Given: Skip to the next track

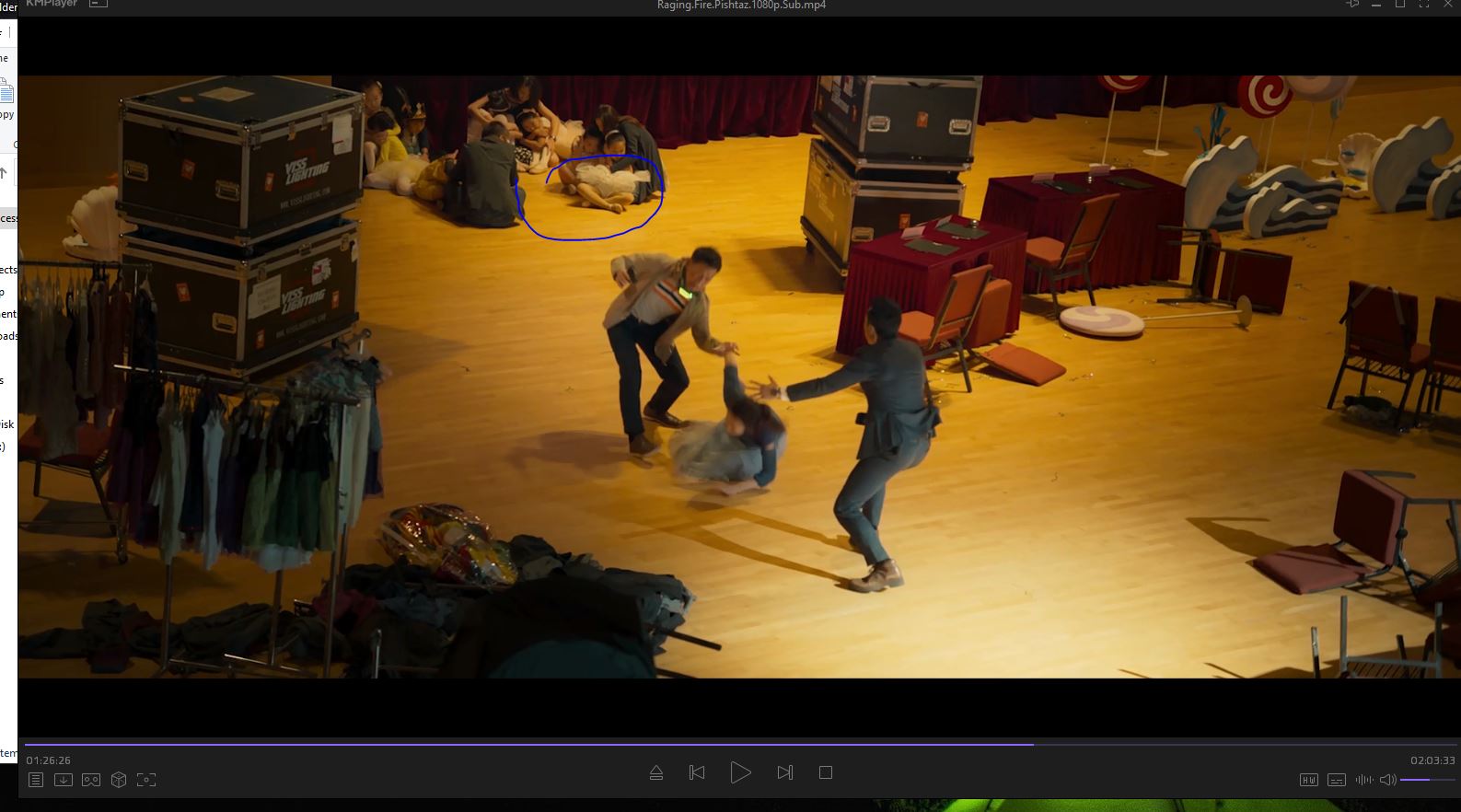Looking at the screenshot, I should coord(784,772).
